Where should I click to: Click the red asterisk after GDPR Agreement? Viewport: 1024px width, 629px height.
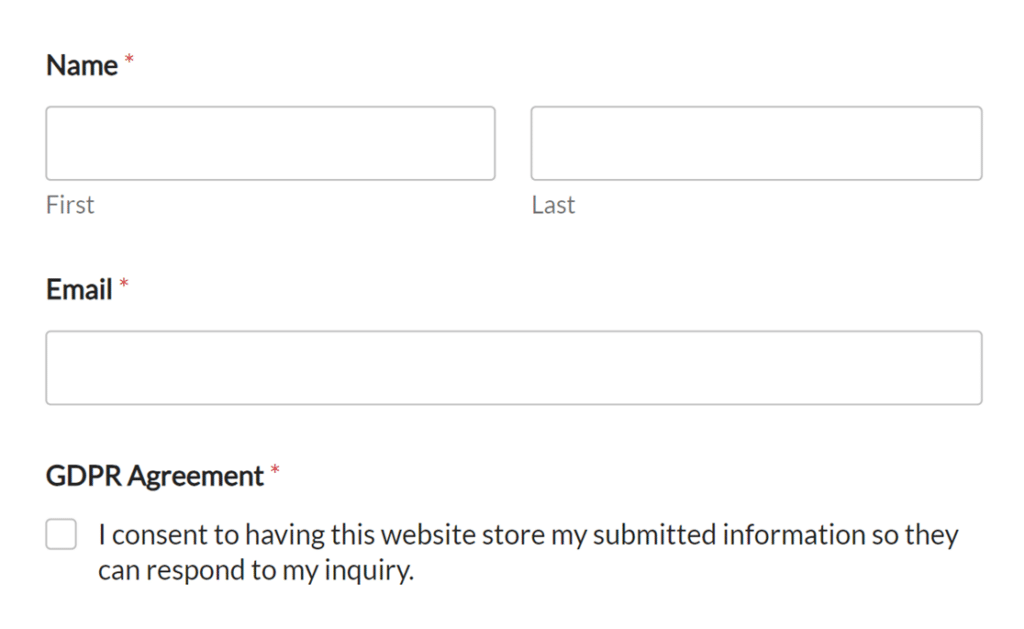point(275,471)
